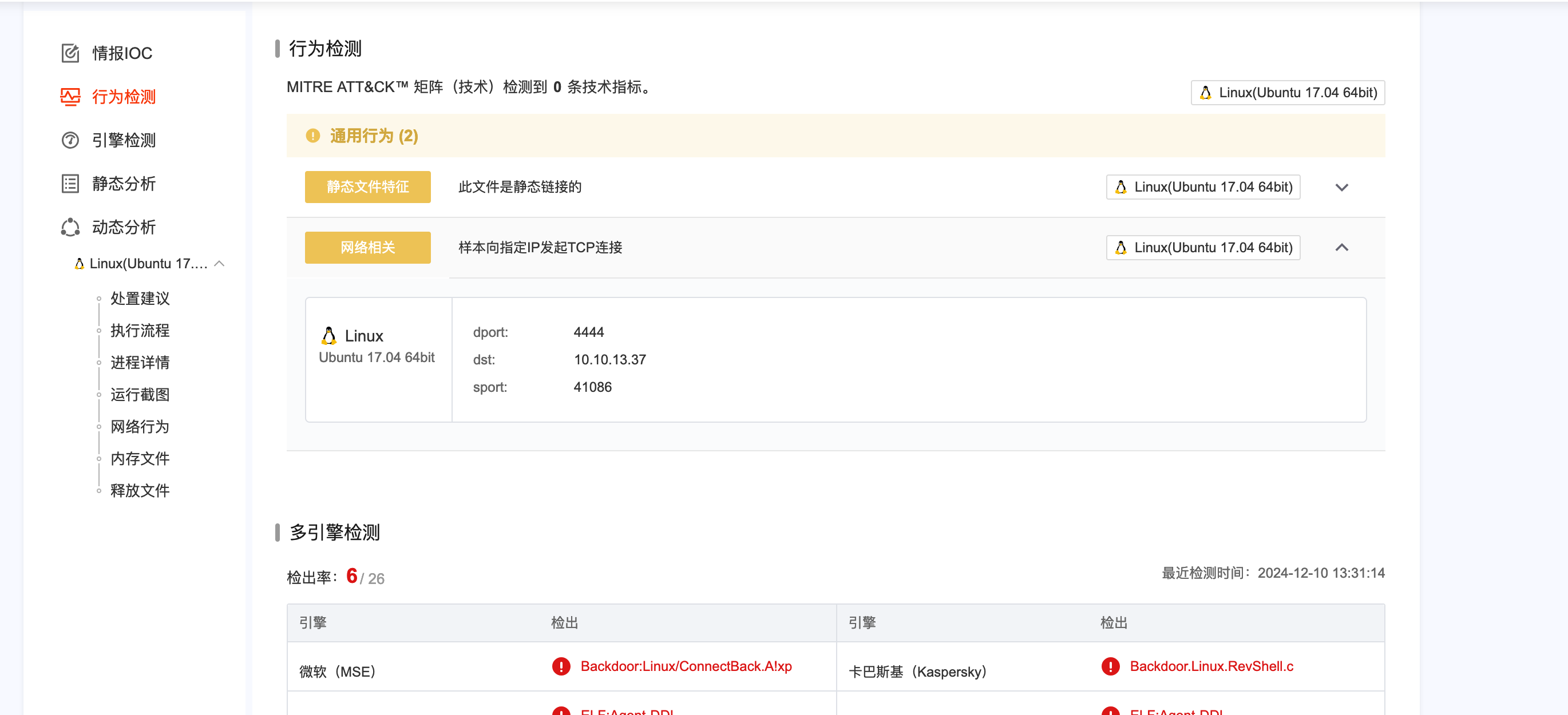This screenshot has height=715, width=1568.
Task: Collapse the Linux(Ubuntu 17...) sidebar tree
Action: pos(220,264)
